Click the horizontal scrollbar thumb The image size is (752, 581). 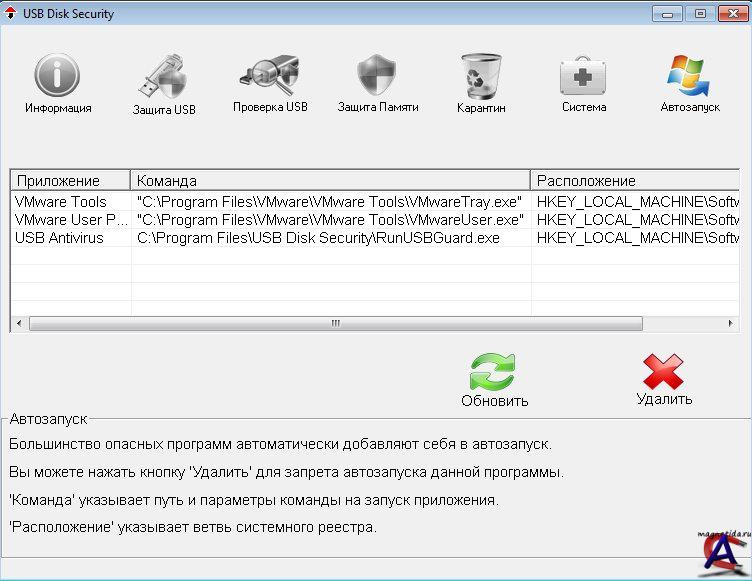coord(336,323)
